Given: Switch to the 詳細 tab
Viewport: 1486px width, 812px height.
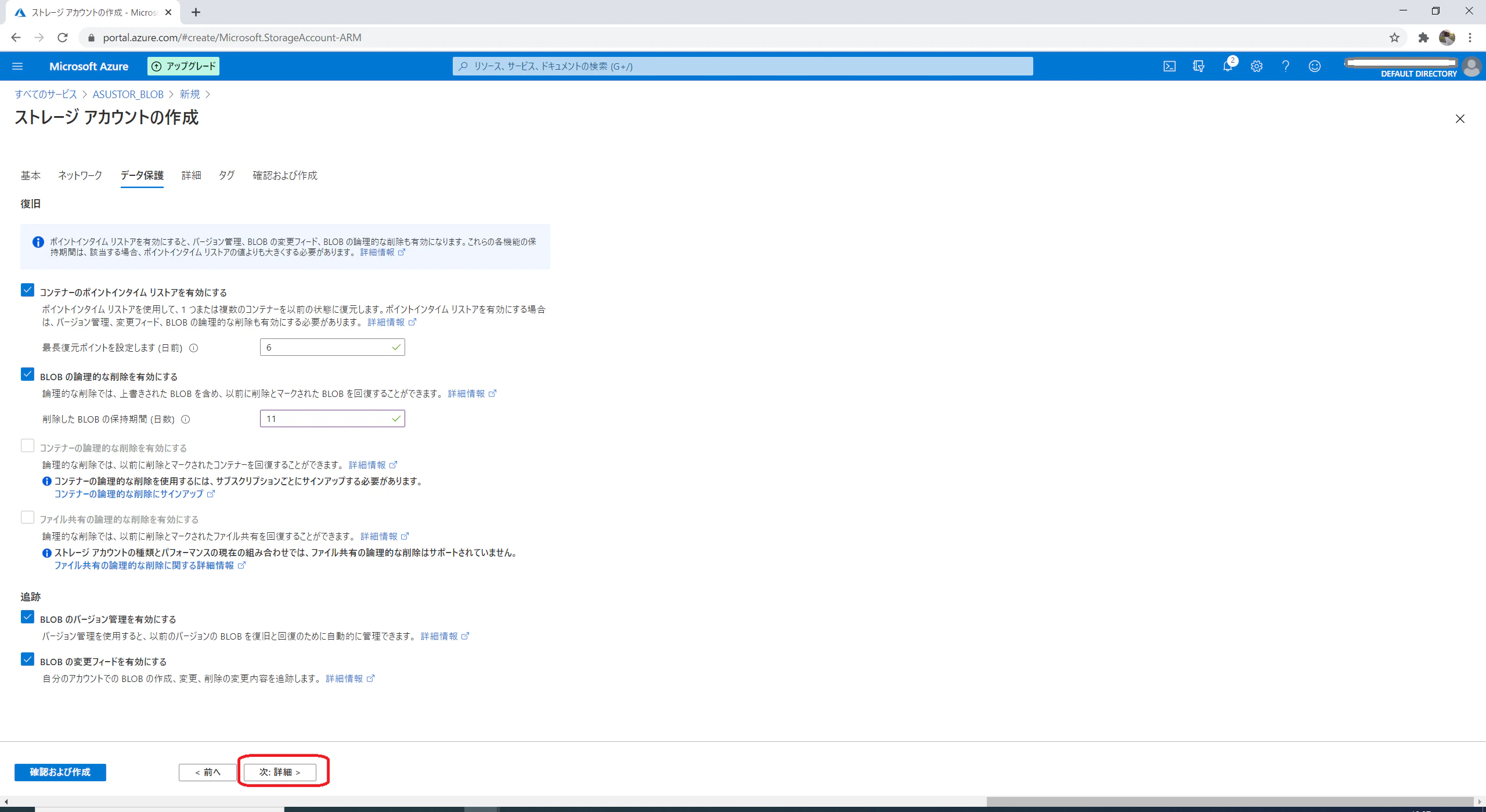Looking at the screenshot, I should (x=191, y=175).
